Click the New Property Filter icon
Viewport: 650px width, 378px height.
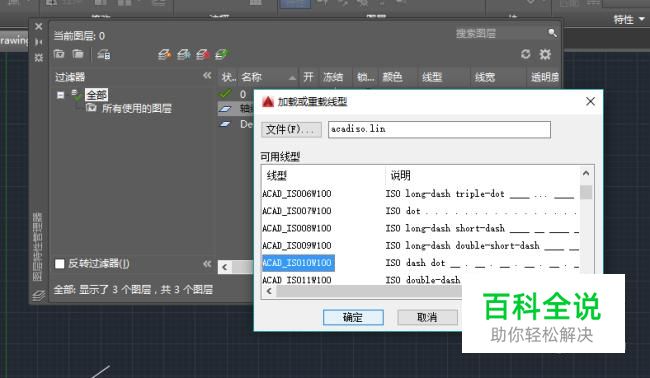coord(59,54)
